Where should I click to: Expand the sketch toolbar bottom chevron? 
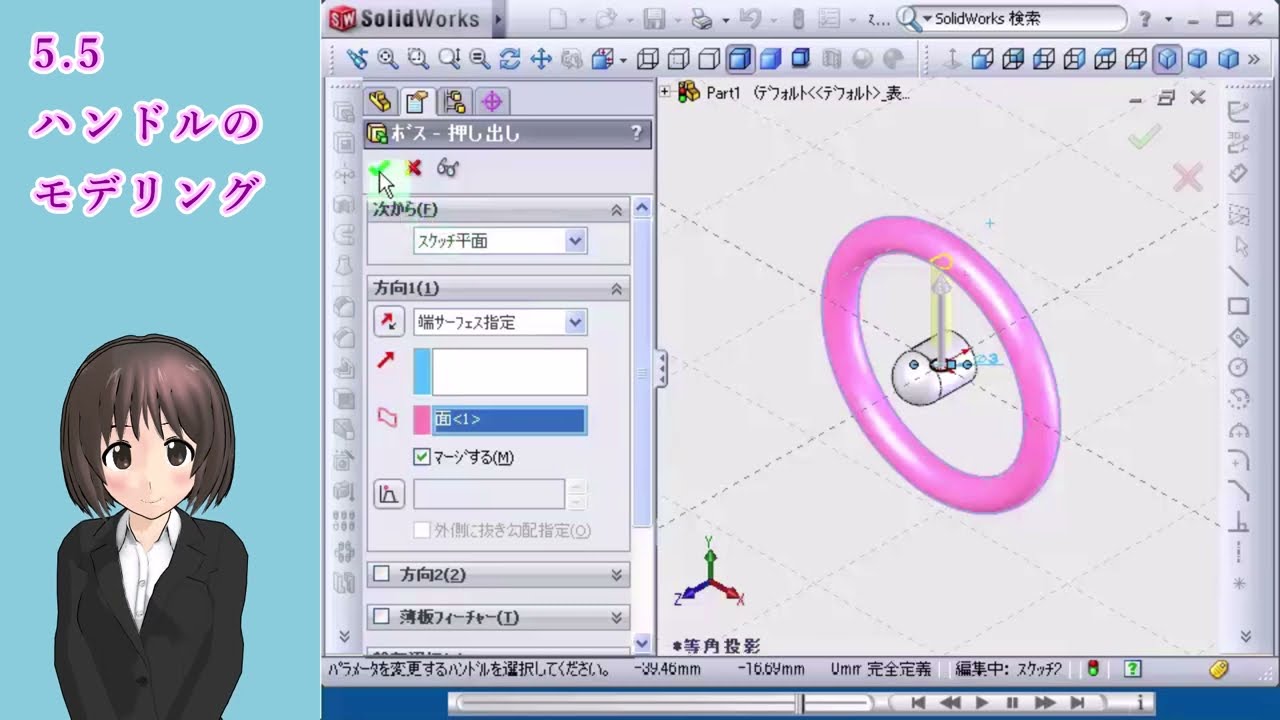pyautogui.click(x=1245, y=635)
